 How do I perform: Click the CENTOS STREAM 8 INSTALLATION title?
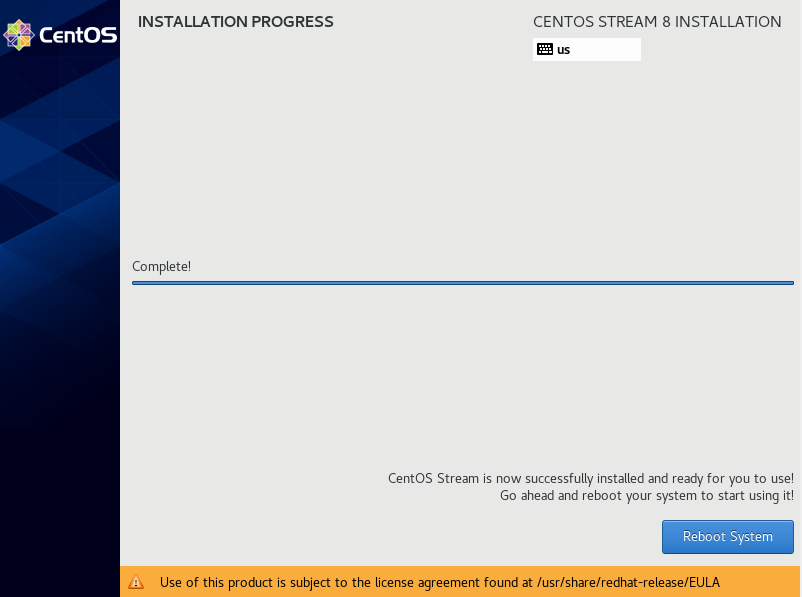pyautogui.click(x=657, y=22)
